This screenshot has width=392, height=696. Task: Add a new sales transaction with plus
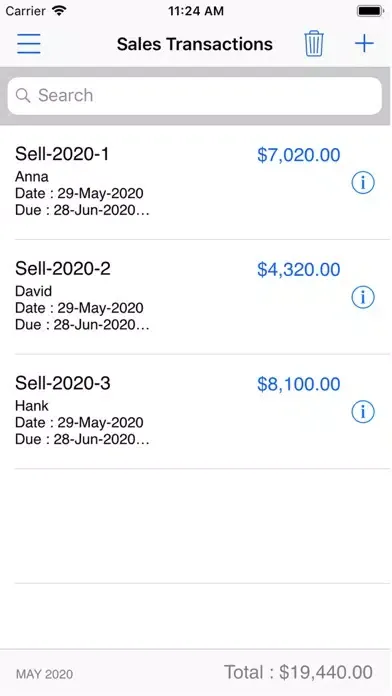pyautogui.click(x=364, y=44)
